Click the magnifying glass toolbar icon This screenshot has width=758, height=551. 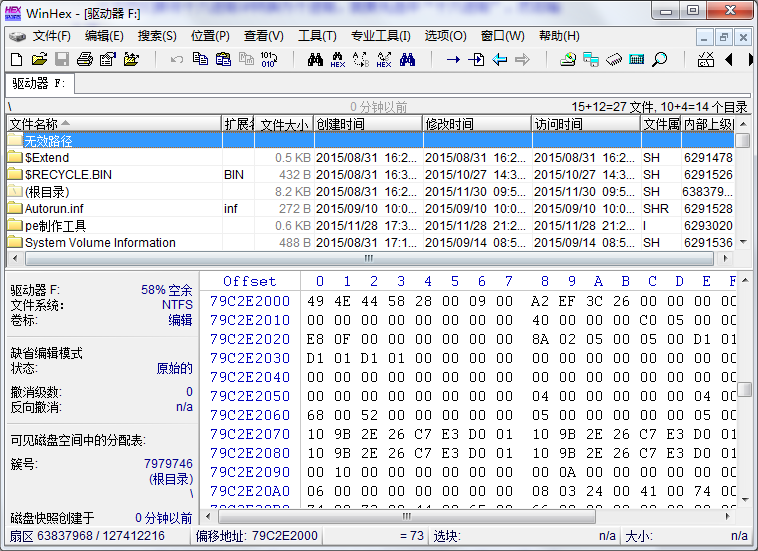pyautogui.click(x=659, y=60)
